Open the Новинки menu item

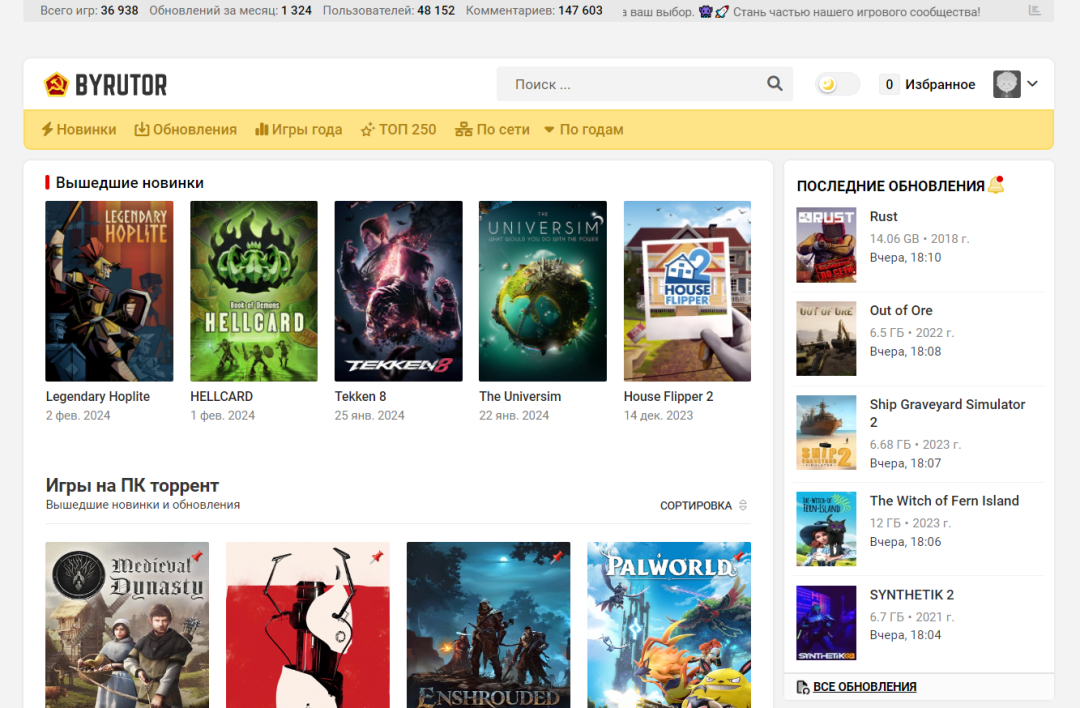pyautogui.click(x=79, y=129)
